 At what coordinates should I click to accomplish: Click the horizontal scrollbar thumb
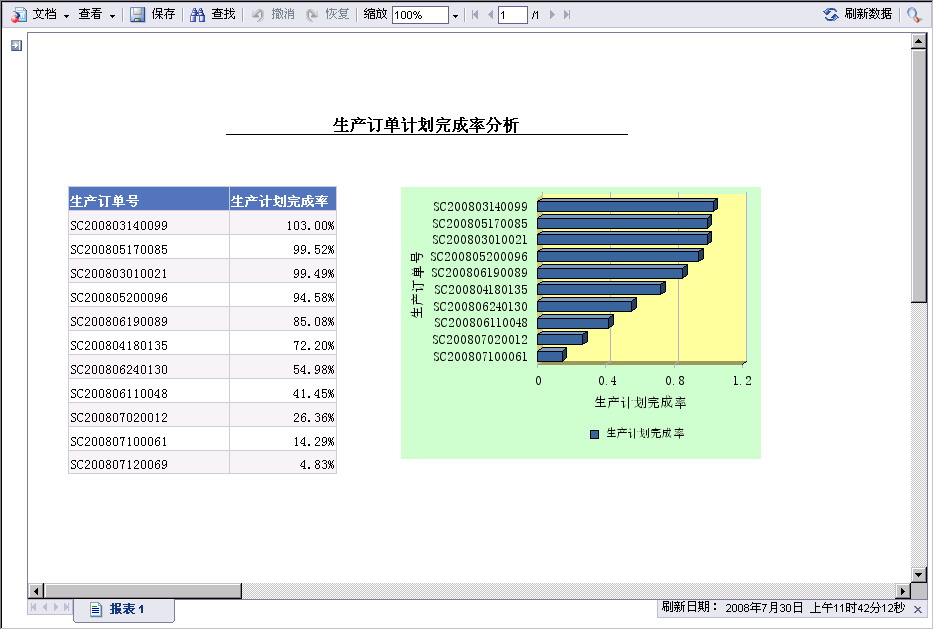[142, 591]
